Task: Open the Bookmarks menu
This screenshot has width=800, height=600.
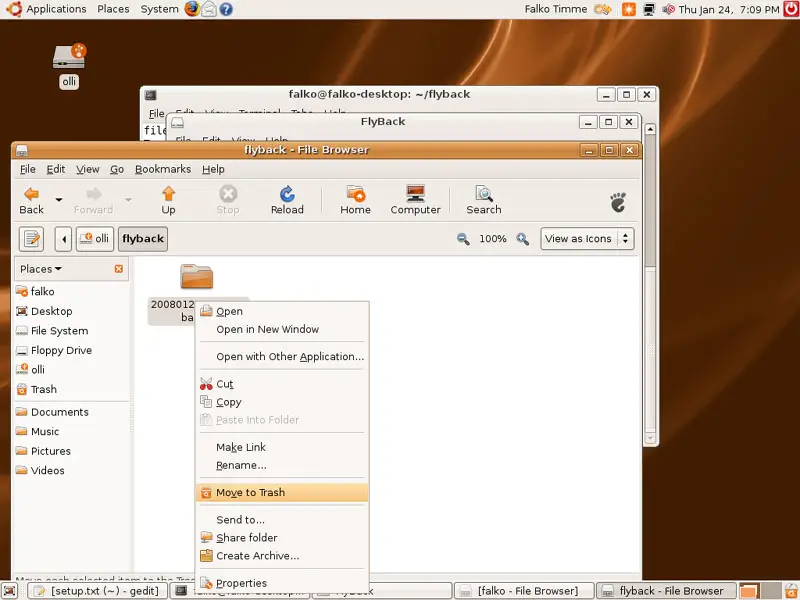Action: pos(163,169)
